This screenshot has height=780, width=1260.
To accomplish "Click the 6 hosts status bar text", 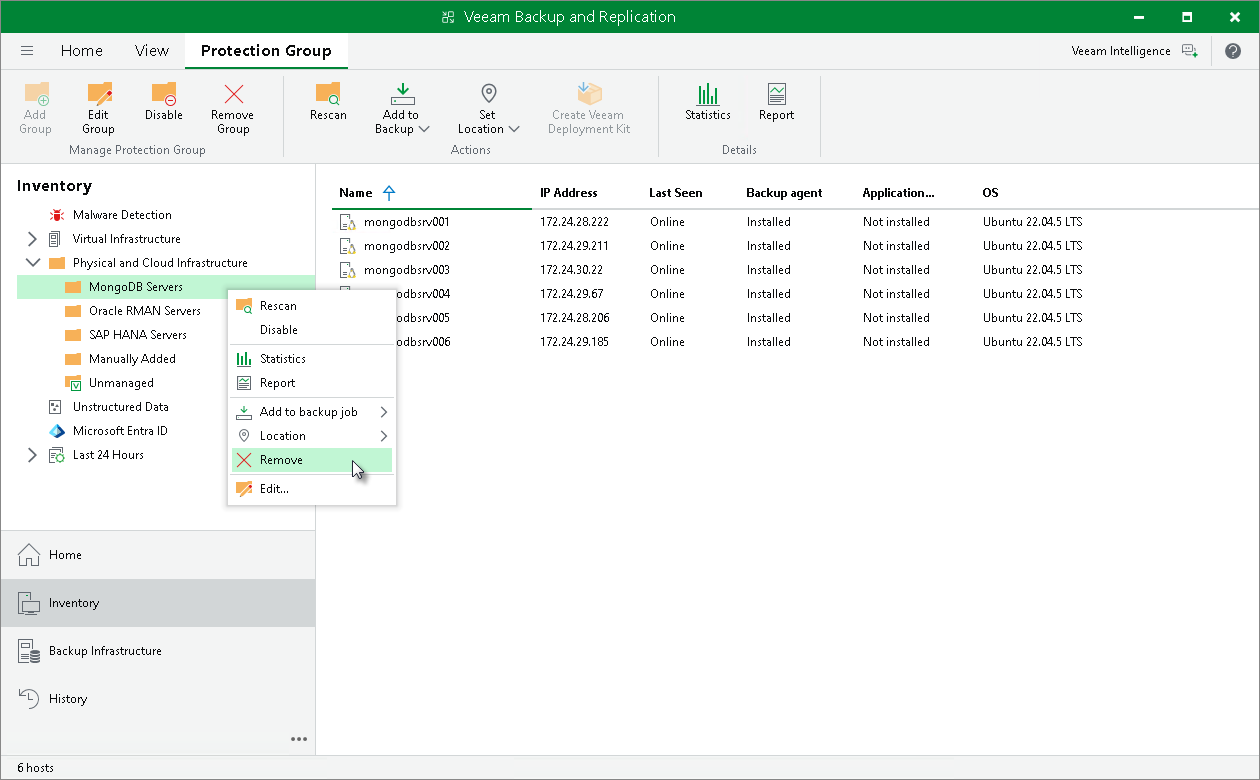I will tap(36, 768).
